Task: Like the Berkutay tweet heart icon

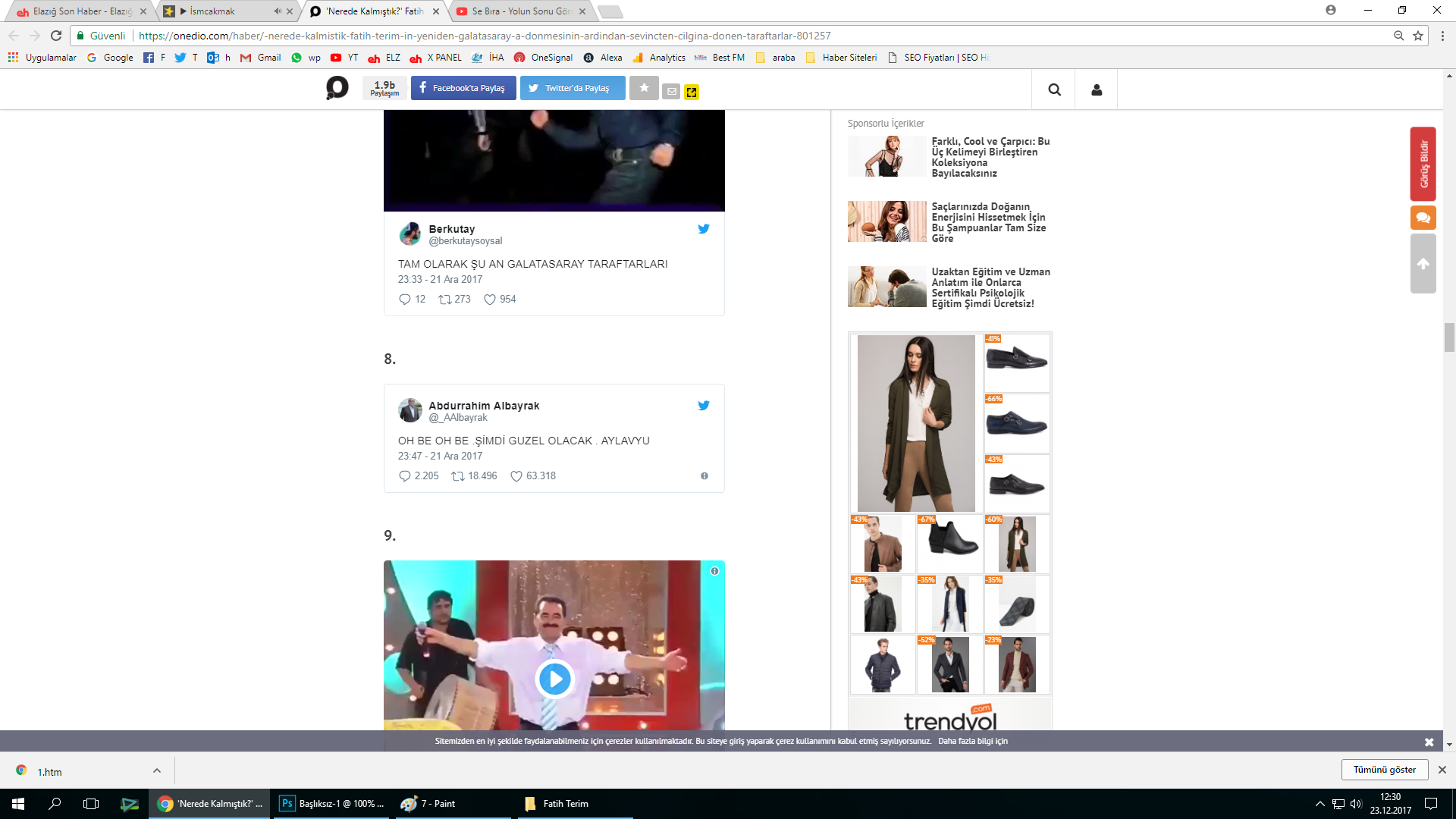Action: coord(490,300)
